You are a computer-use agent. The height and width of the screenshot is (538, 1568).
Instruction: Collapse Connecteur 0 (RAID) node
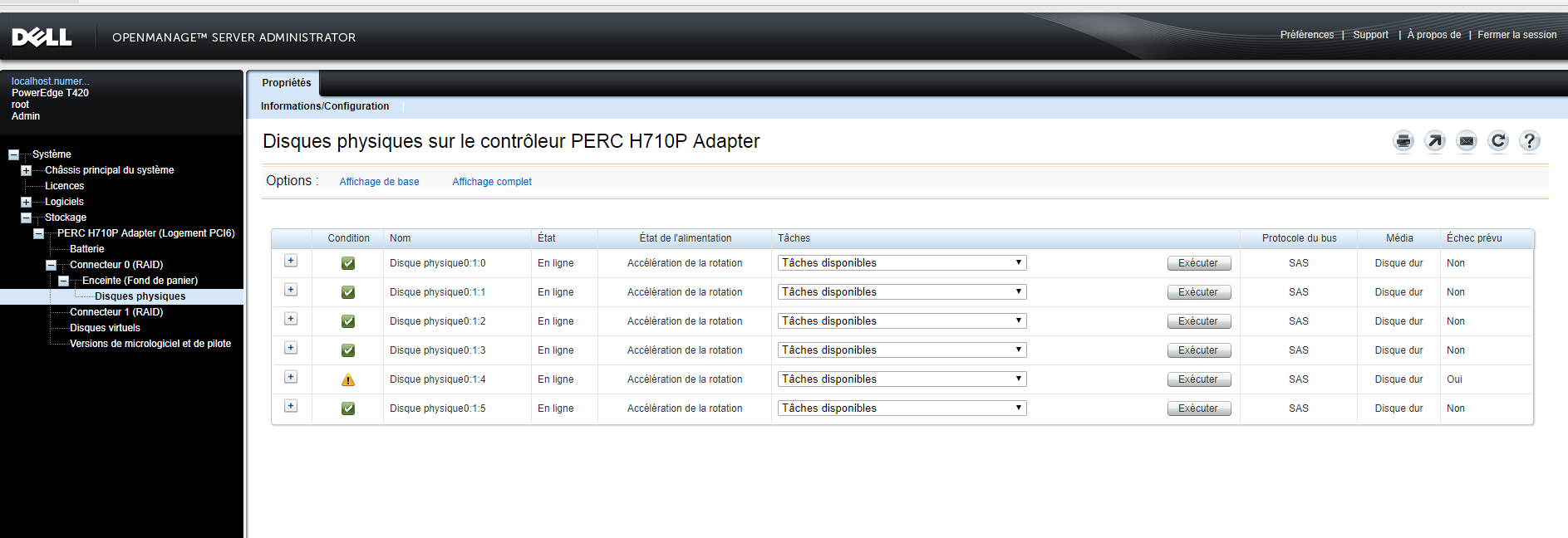51,265
